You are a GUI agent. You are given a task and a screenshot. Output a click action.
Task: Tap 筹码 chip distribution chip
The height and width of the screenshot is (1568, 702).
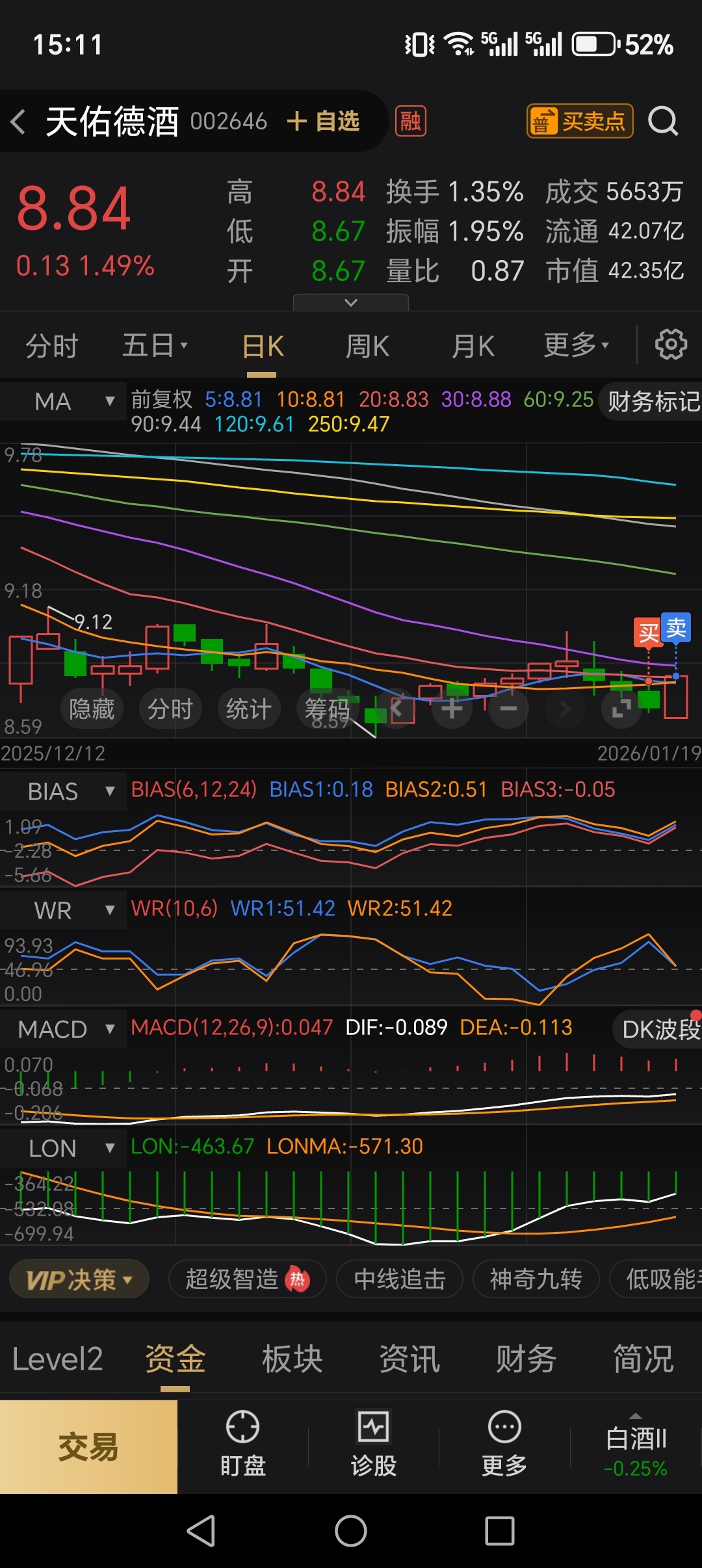(328, 708)
